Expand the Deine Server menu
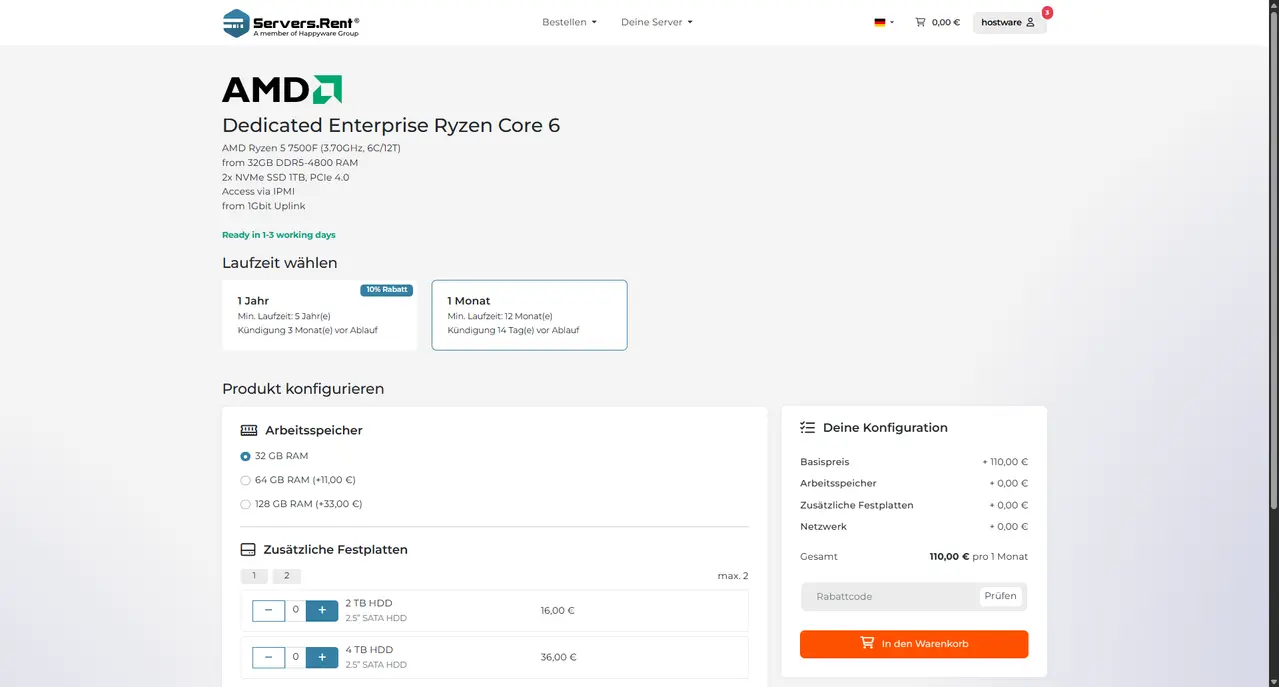 (656, 22)
